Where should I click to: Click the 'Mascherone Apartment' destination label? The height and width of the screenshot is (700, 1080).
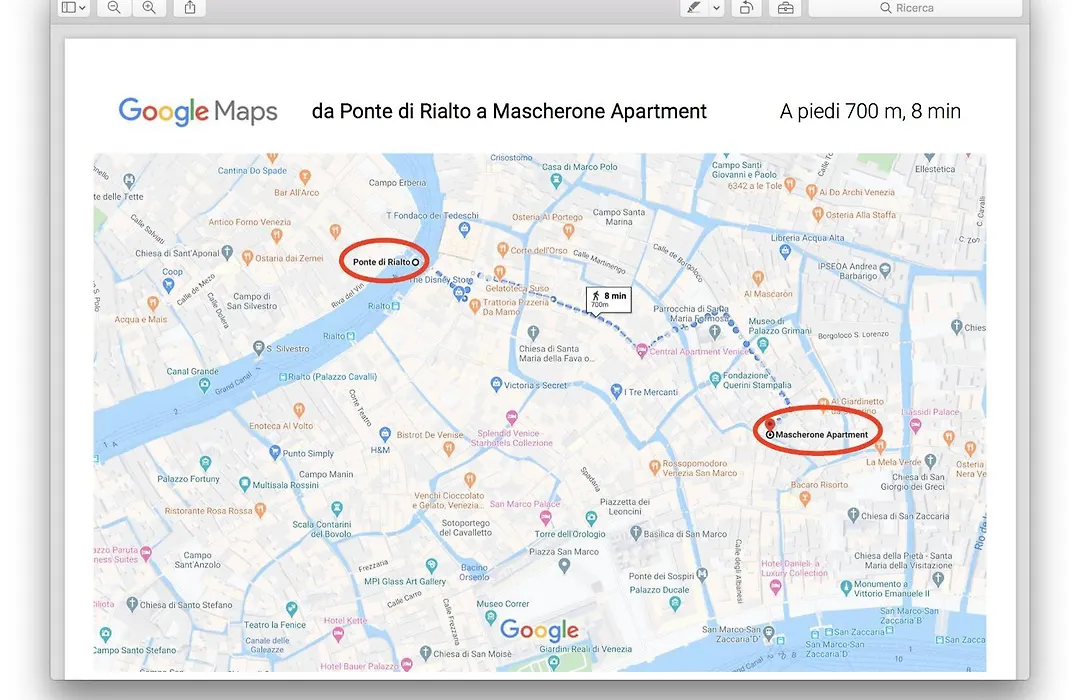822,435
